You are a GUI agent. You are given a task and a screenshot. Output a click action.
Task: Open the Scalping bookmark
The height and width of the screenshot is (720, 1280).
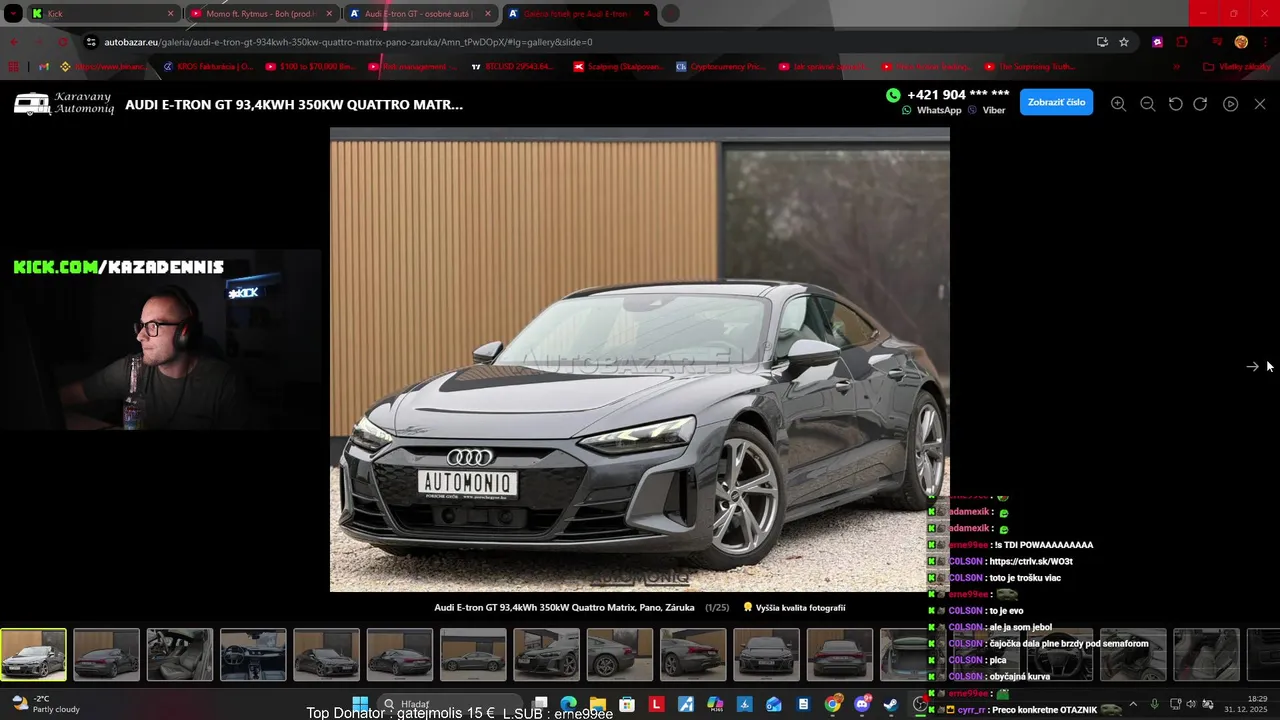(617, 67)
